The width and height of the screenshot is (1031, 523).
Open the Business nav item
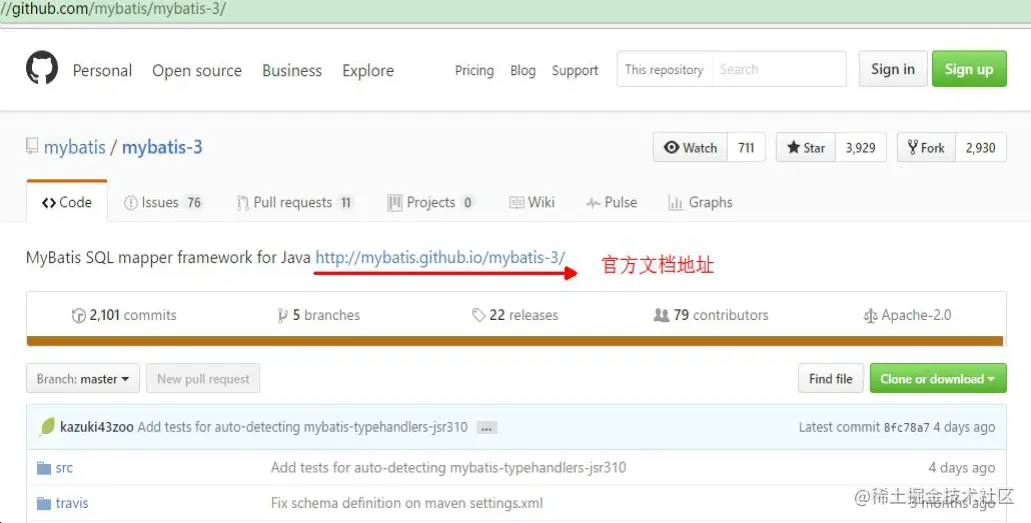click(x=292, y=70)
